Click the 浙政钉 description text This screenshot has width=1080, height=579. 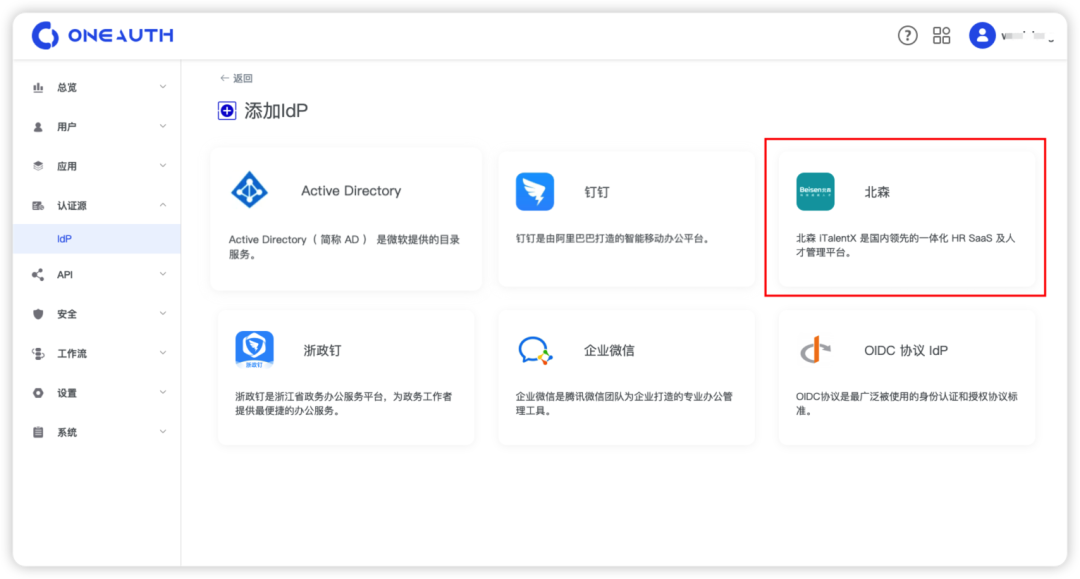point(344,403)
